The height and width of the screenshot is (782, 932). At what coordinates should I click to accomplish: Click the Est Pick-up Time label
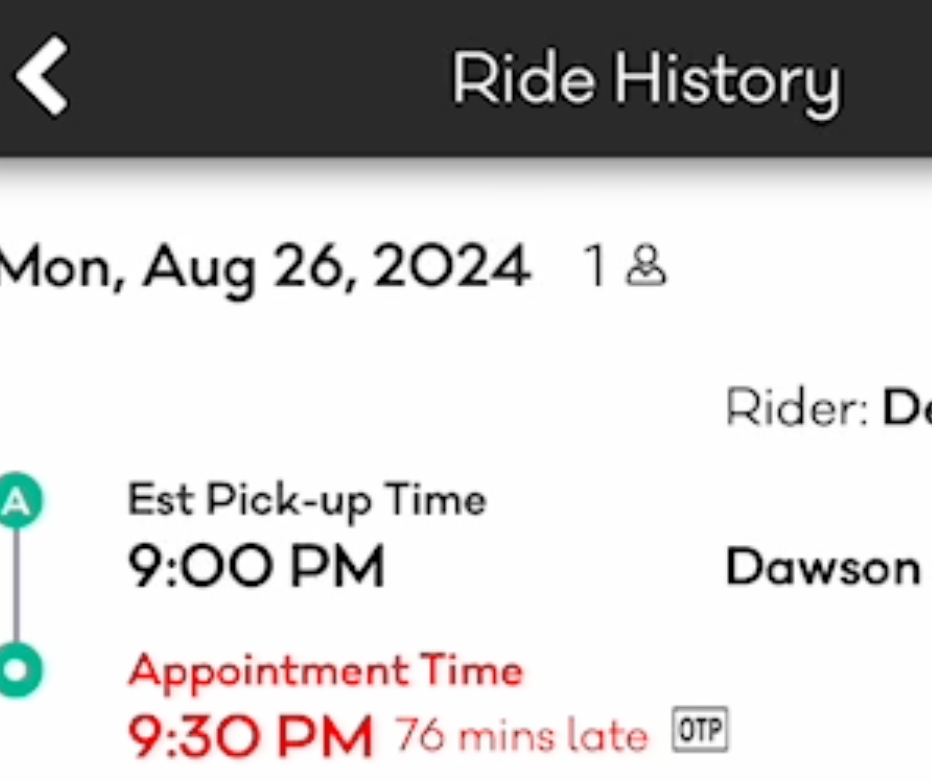[306, 499]
